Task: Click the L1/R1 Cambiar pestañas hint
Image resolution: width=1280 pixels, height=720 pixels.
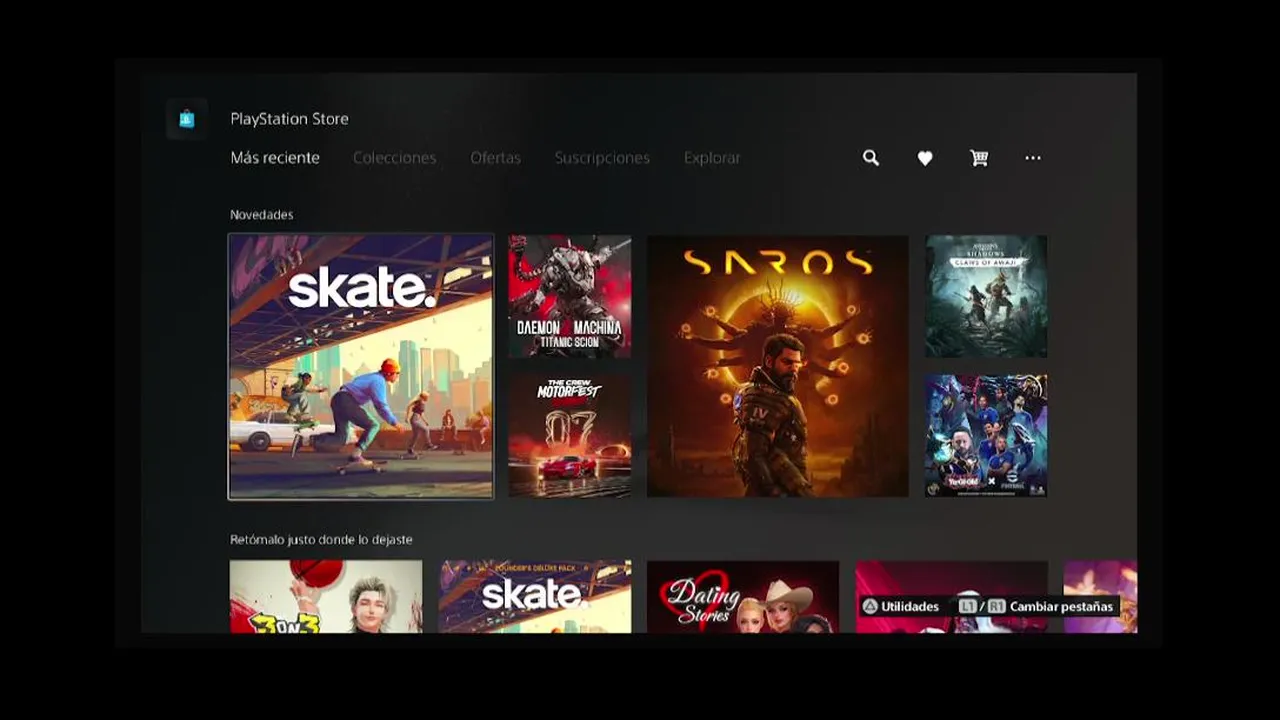Action: tap(1035, 606)
